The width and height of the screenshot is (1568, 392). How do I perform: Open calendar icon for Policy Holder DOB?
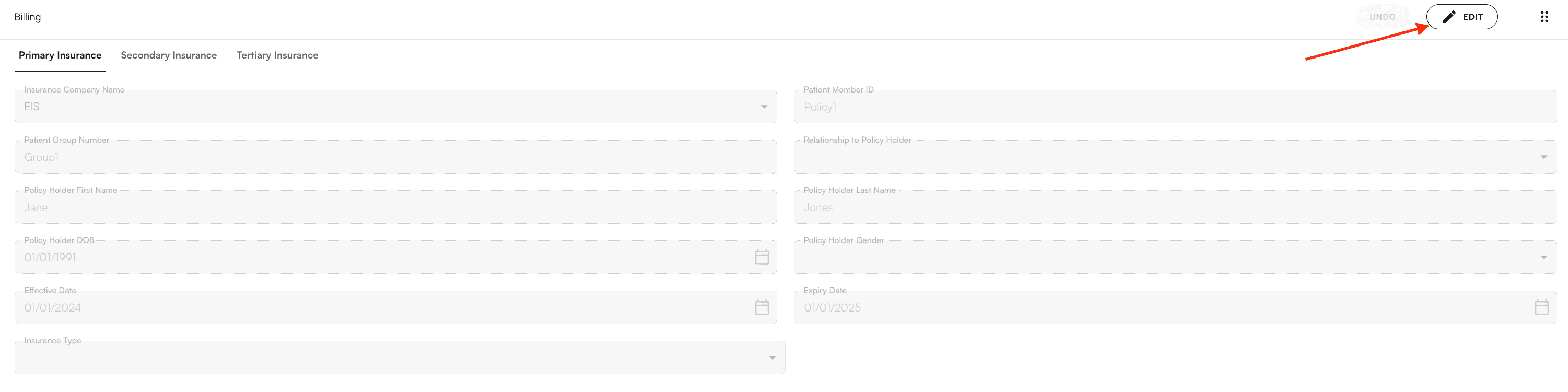(762, 258)
